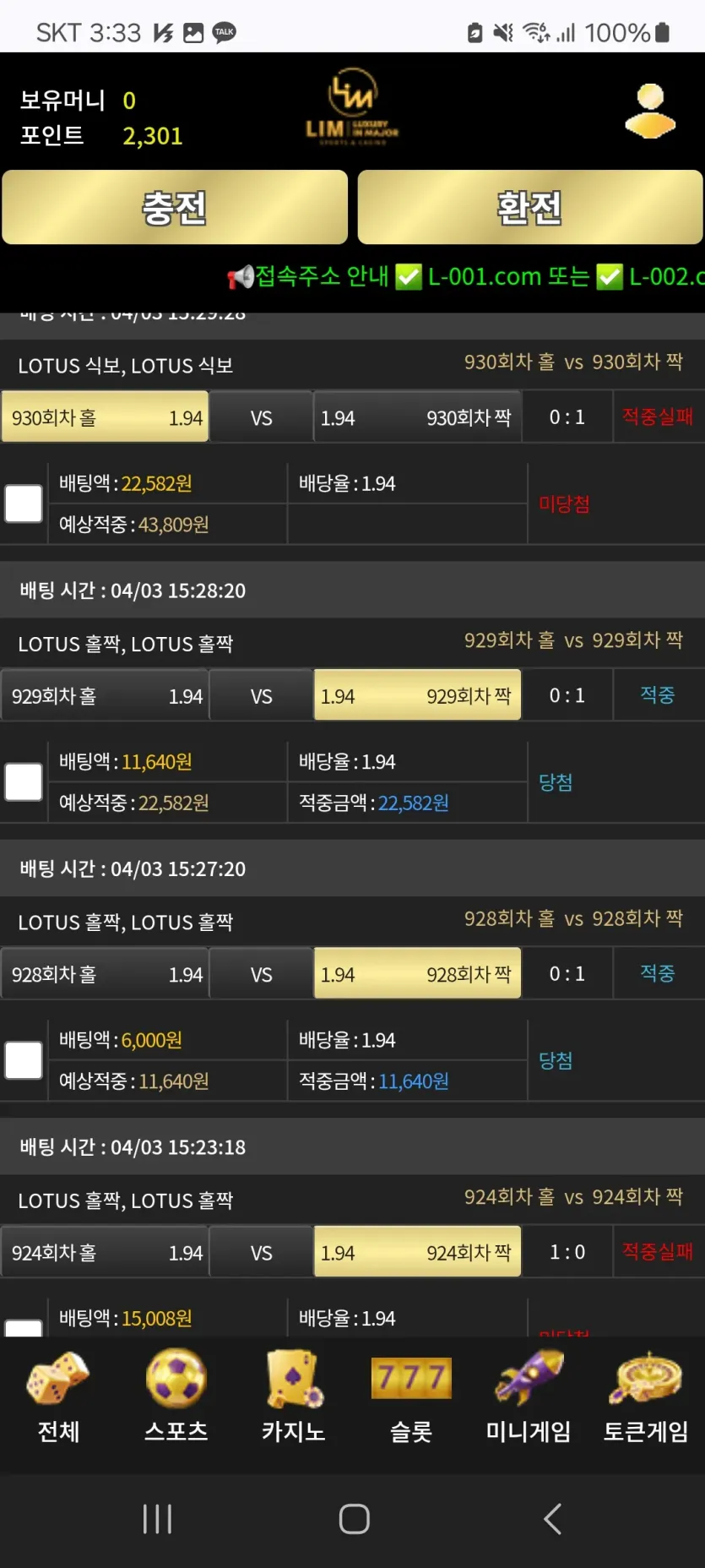This screenshot has height=1568, width=705.
Task: Tap Android back navigation arrow
Action: click(x=552, y=1518)
